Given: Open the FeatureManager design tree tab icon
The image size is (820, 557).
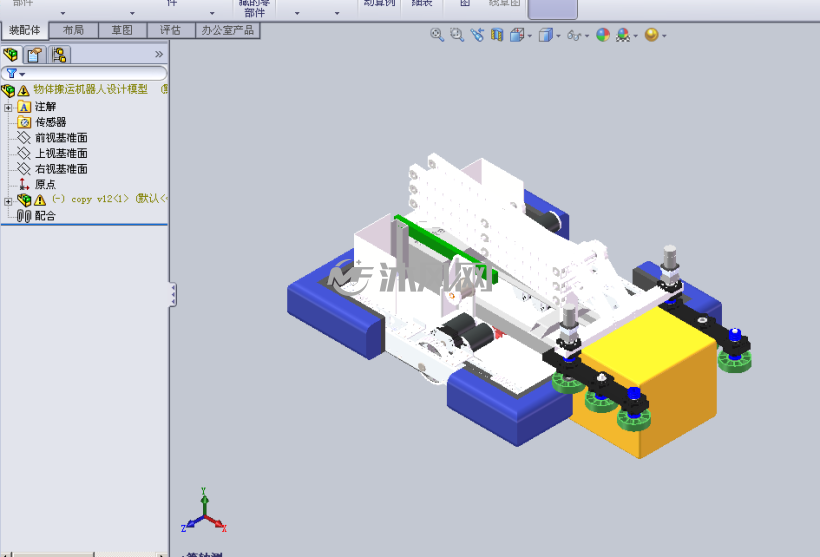Looking at the screenshot, I should [x=11, y=54].
